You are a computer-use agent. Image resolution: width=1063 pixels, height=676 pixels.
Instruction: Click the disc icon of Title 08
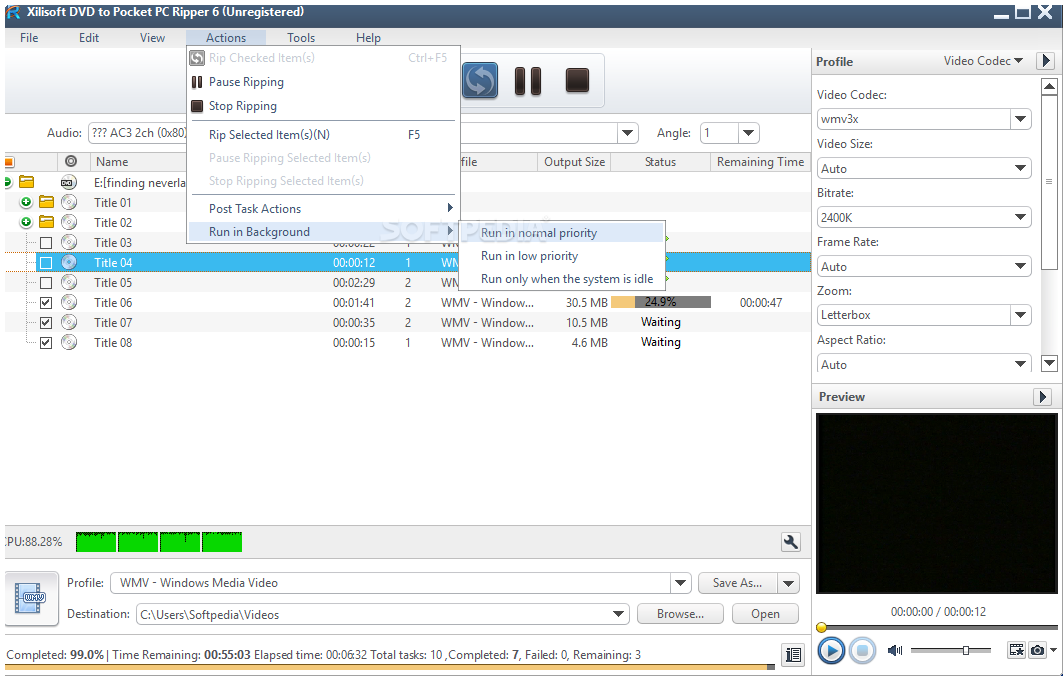pos(68,342)
